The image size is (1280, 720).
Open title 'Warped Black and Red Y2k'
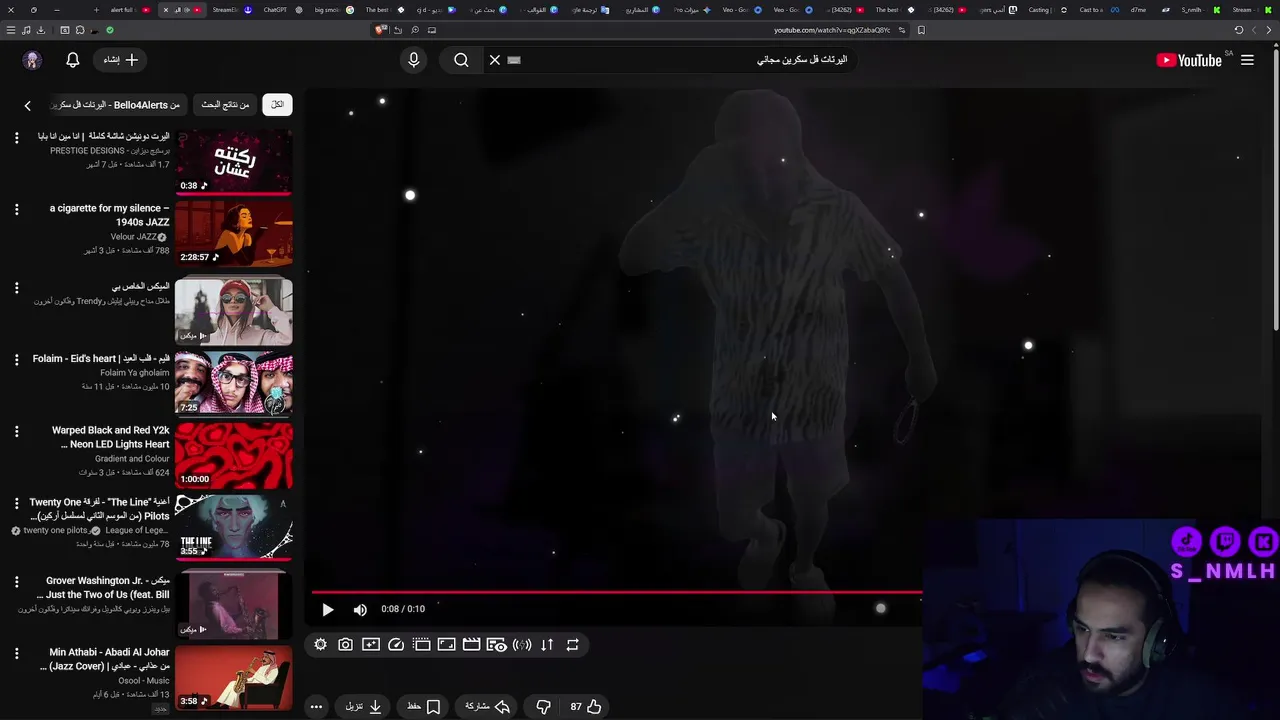click(x=110, y=437)
